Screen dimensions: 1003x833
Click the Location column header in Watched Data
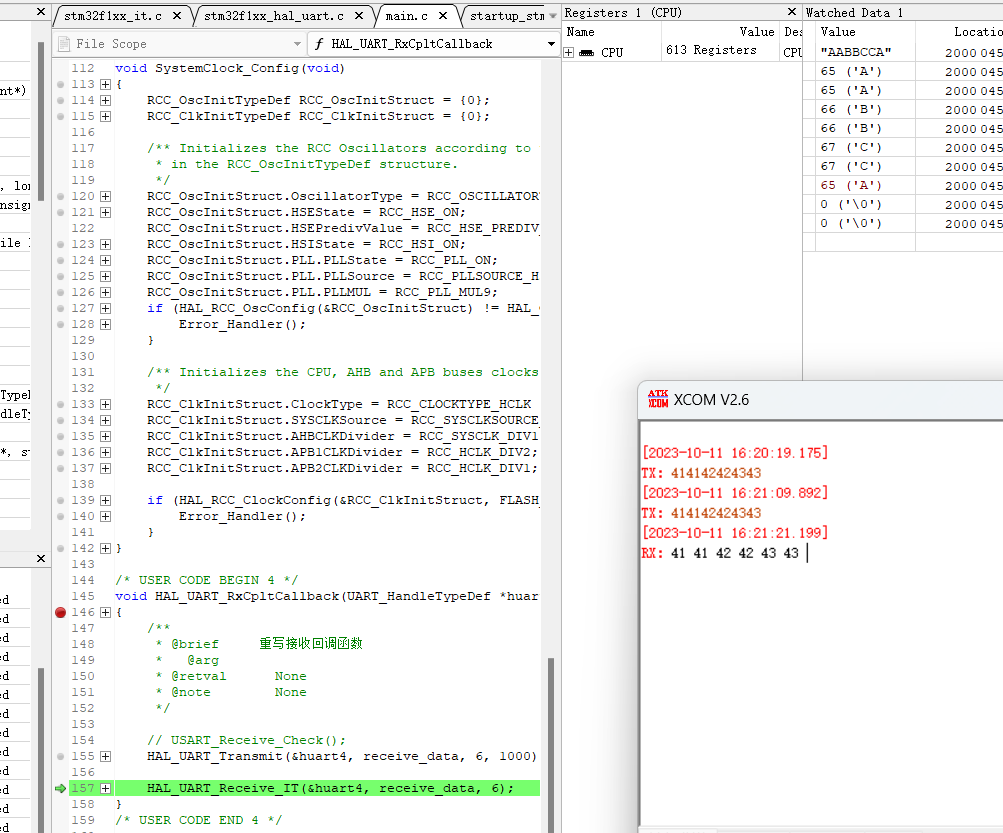click(x=978, y=32)
